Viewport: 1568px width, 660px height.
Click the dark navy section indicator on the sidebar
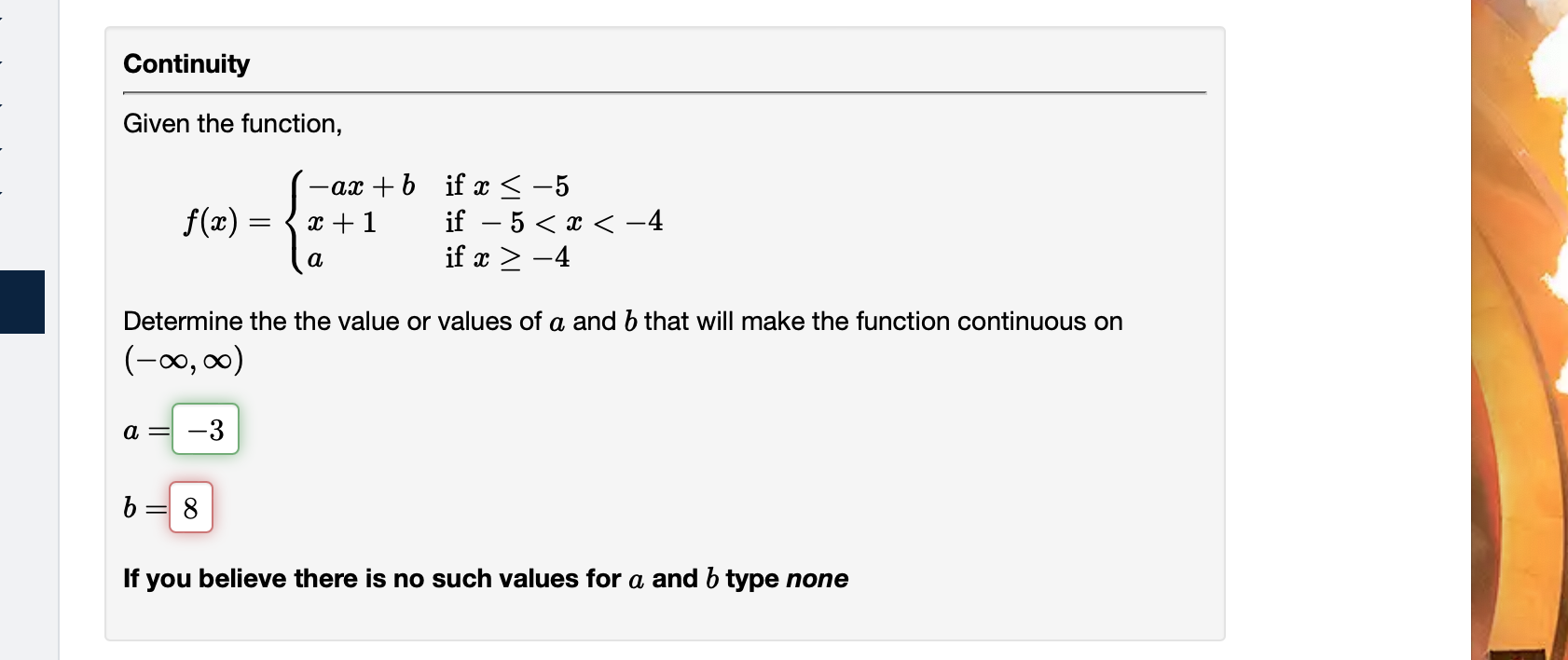point(22,302)
